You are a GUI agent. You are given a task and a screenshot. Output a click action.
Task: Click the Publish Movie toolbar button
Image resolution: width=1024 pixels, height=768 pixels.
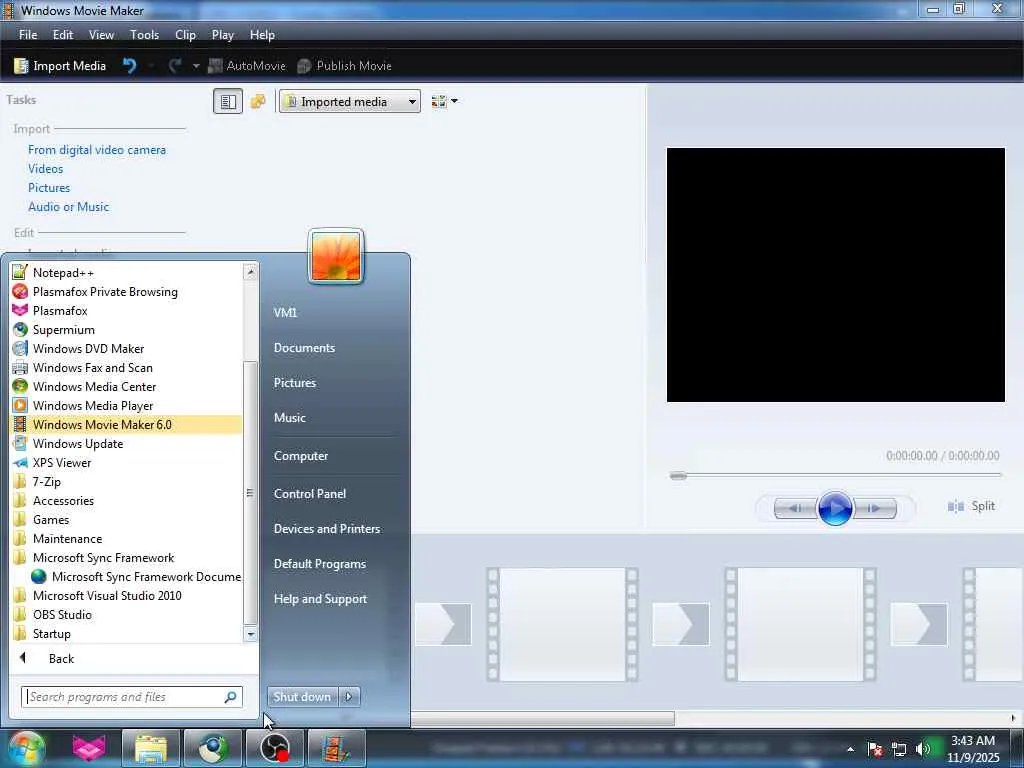click(x=344, y=66)
